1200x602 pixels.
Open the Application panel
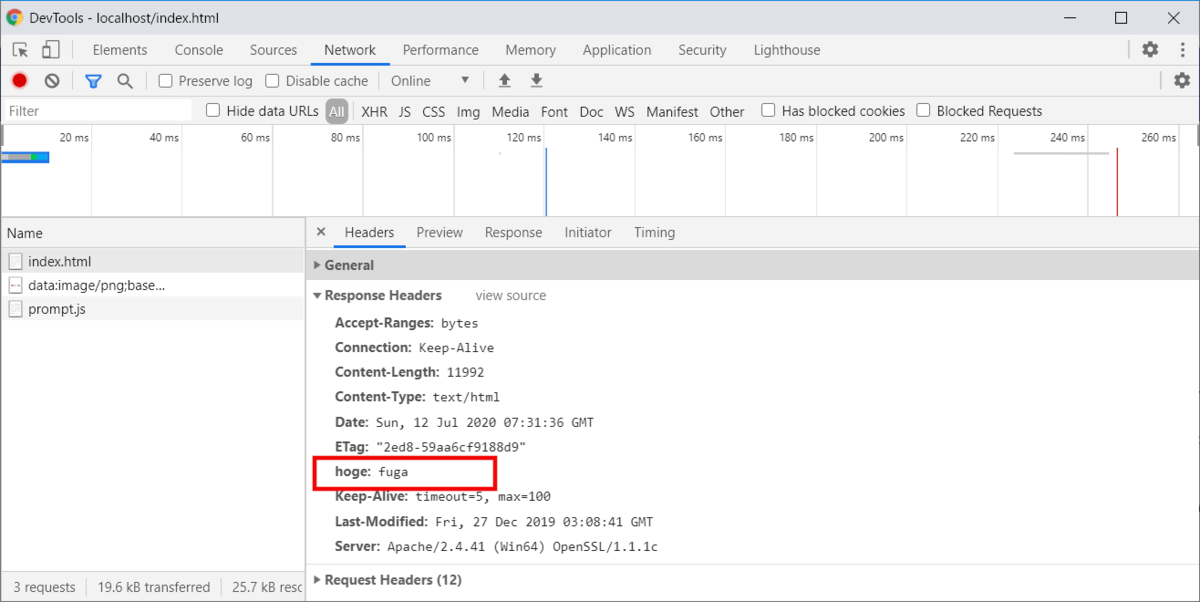[617, 50]
